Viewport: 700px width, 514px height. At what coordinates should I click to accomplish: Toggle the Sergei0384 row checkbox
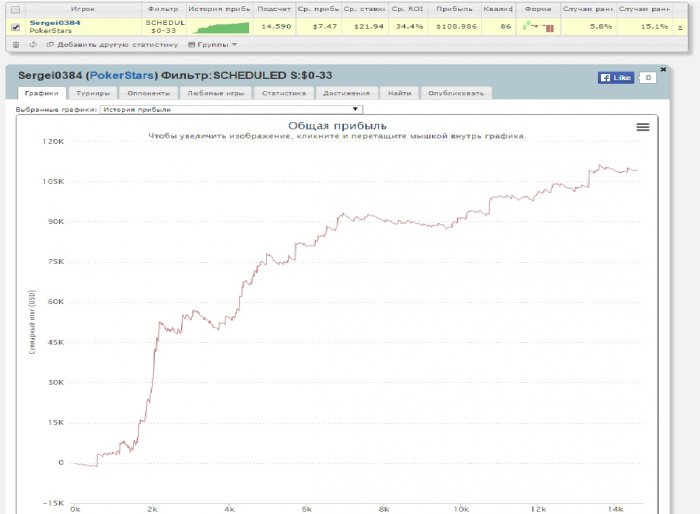14,27
